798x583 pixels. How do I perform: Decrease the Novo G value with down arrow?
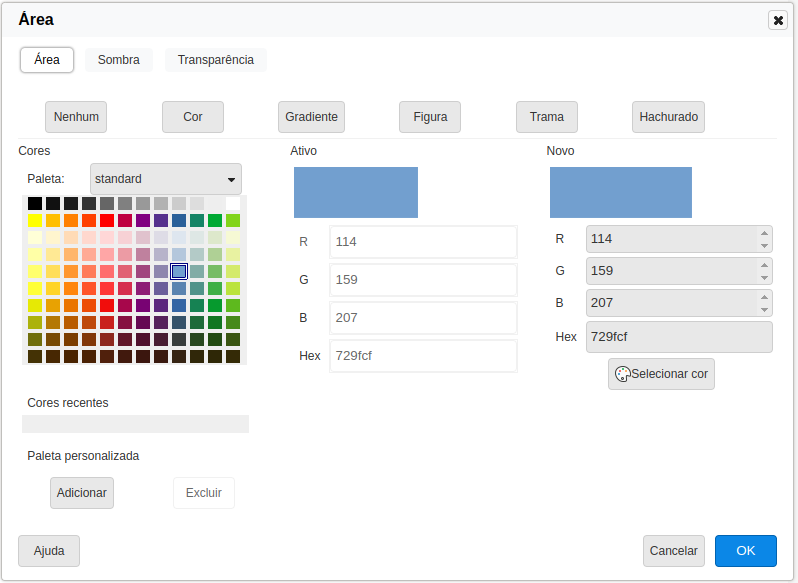tap(765, 277)
